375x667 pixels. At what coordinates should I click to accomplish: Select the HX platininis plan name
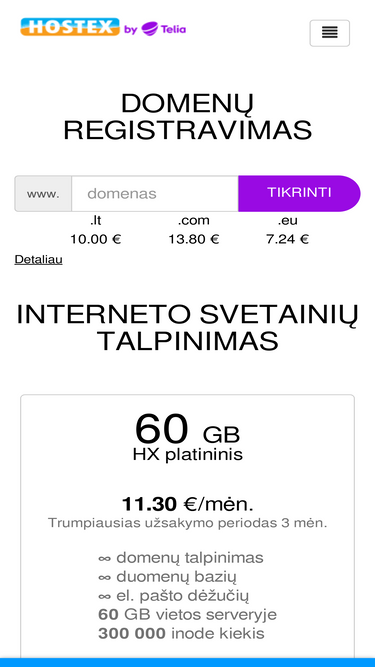pyautogui.click(x=188, y=455)
